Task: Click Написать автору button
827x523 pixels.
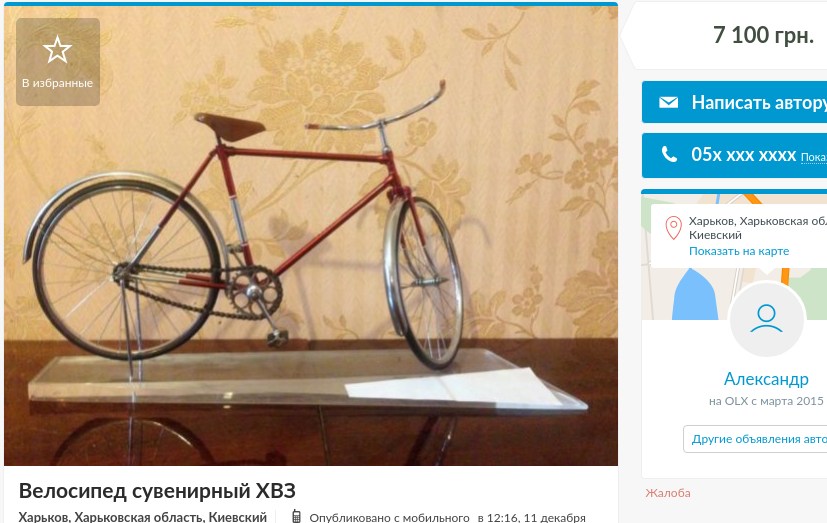Action: (734, 102)
